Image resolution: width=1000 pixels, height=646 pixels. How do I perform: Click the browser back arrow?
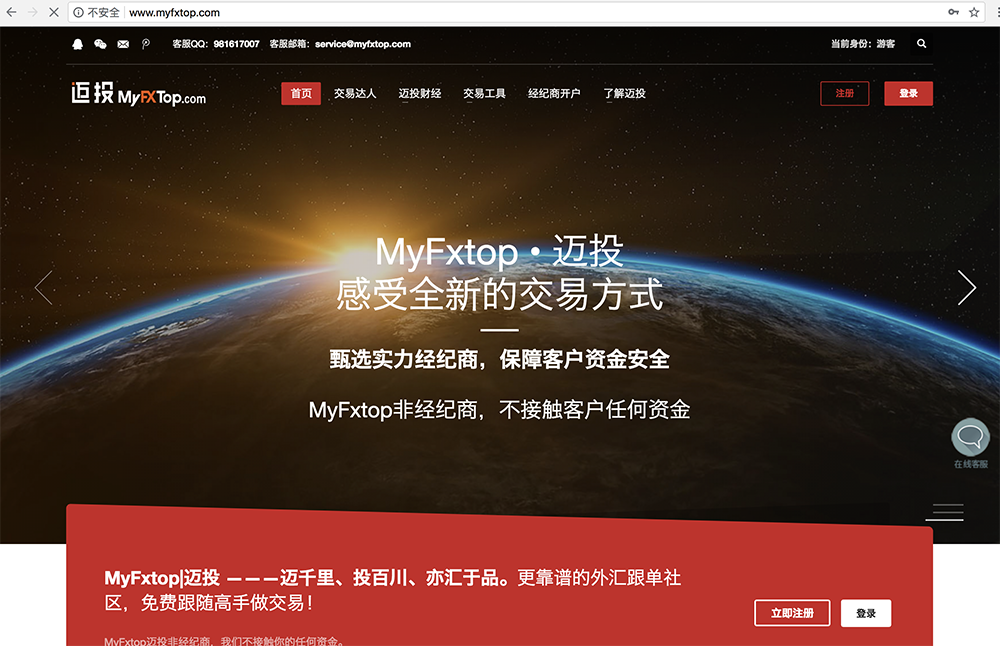(11, 12)
